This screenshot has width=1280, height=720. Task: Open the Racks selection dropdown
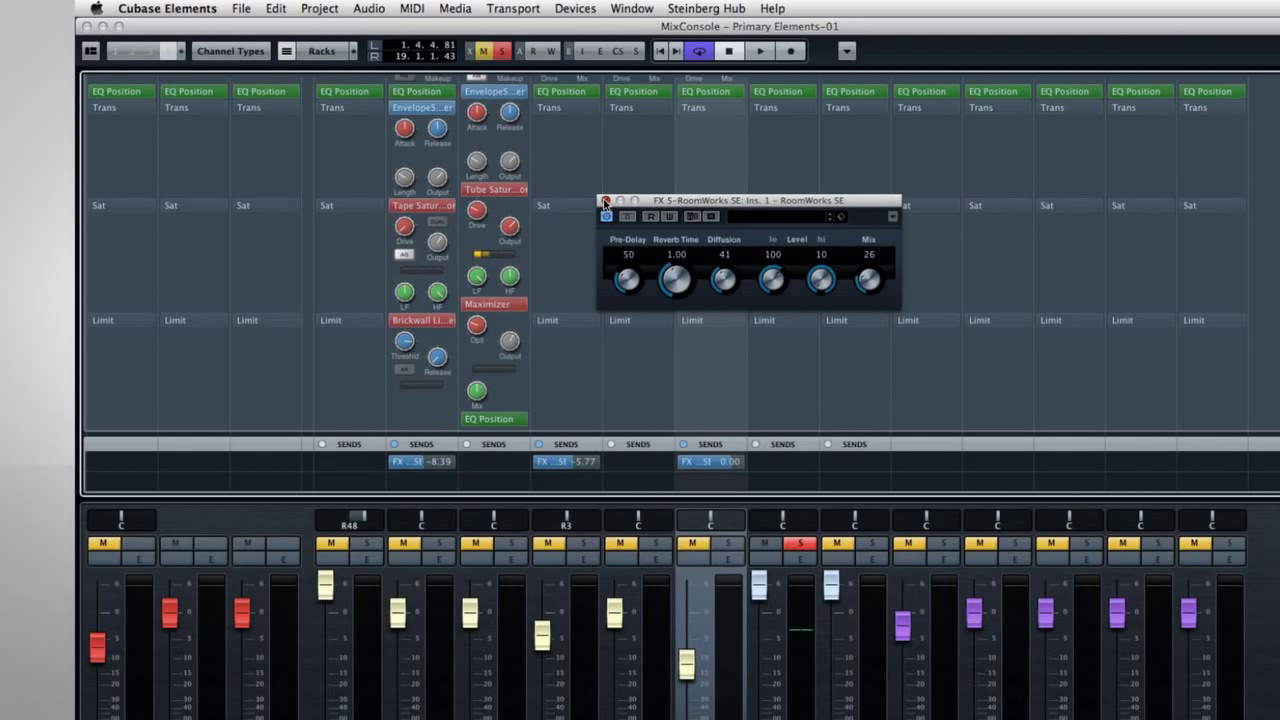click(x=321, y=51)
